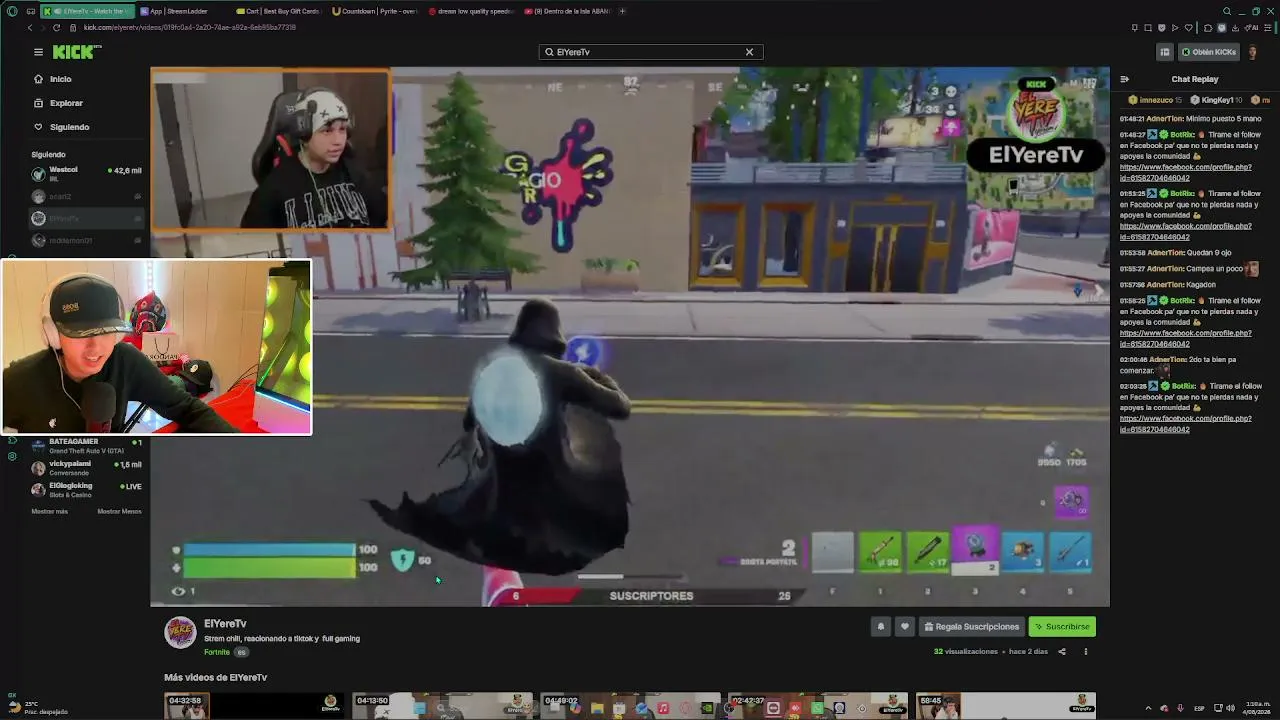Open the BATEAGAMER recommended channel
The height and width of the screenshot is (720, 1280).
[x=87, y=446]
